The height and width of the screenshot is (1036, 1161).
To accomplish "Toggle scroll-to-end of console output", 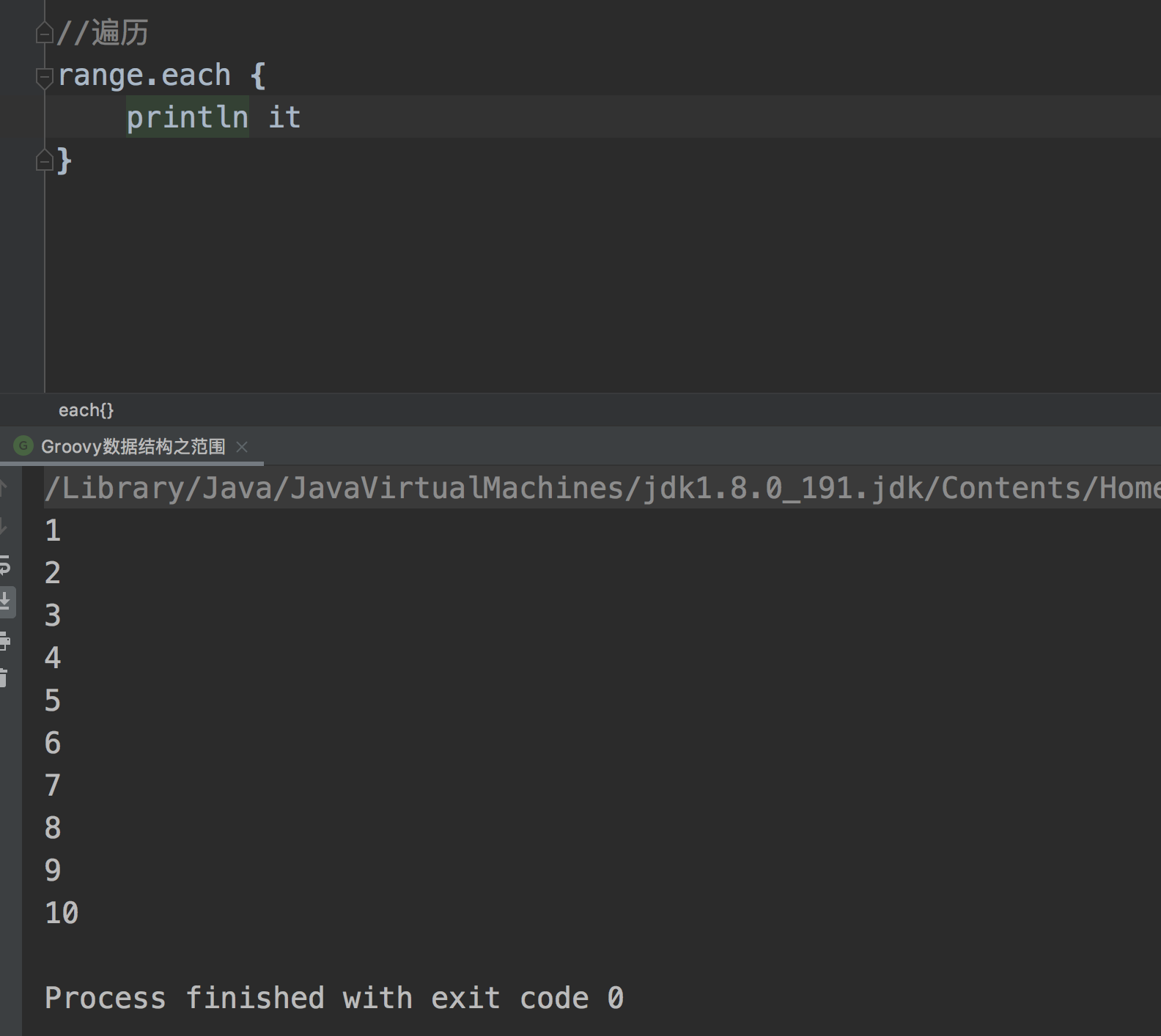I will pos(6,602).
